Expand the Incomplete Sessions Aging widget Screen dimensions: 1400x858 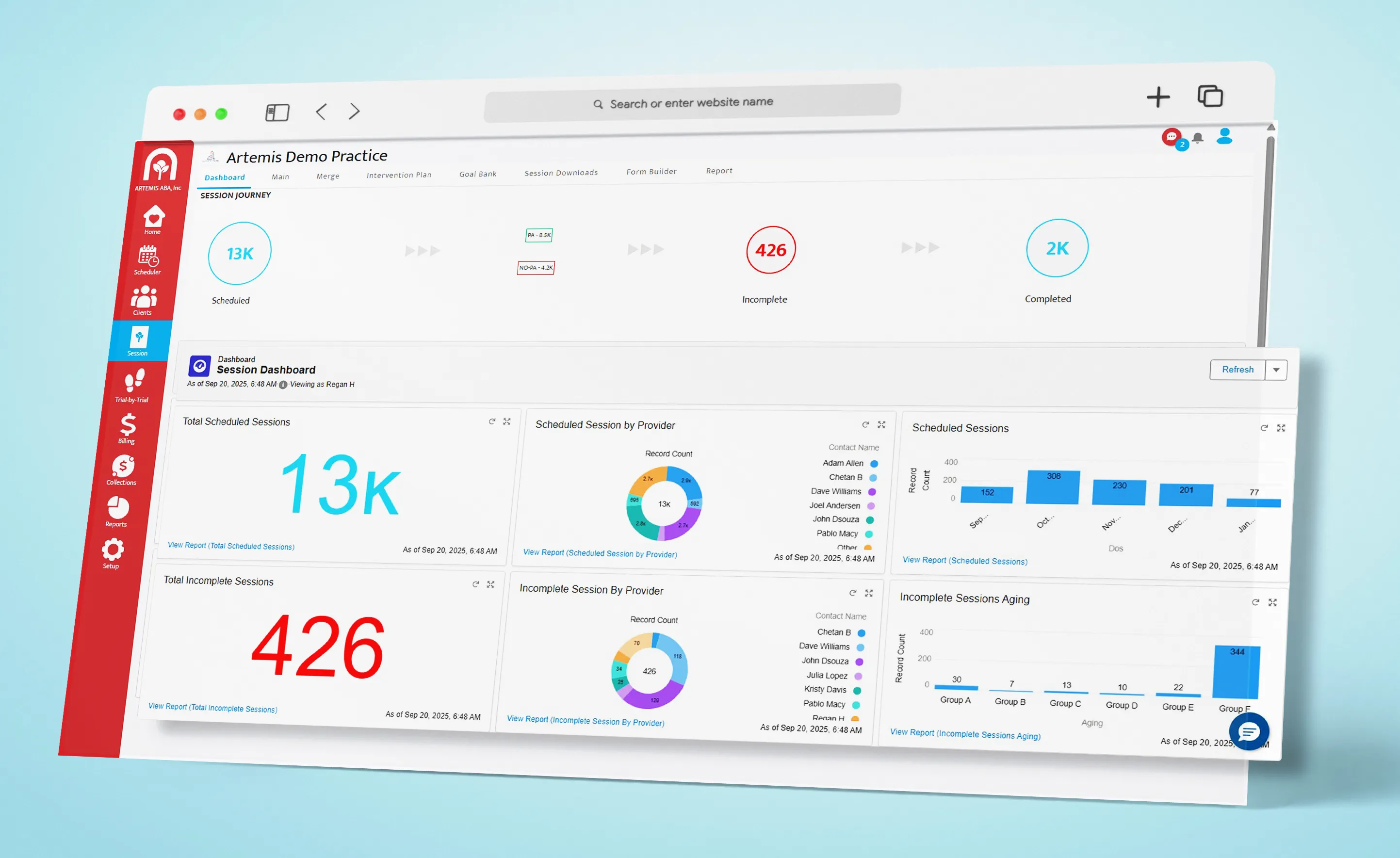(x=1273, y=602)
